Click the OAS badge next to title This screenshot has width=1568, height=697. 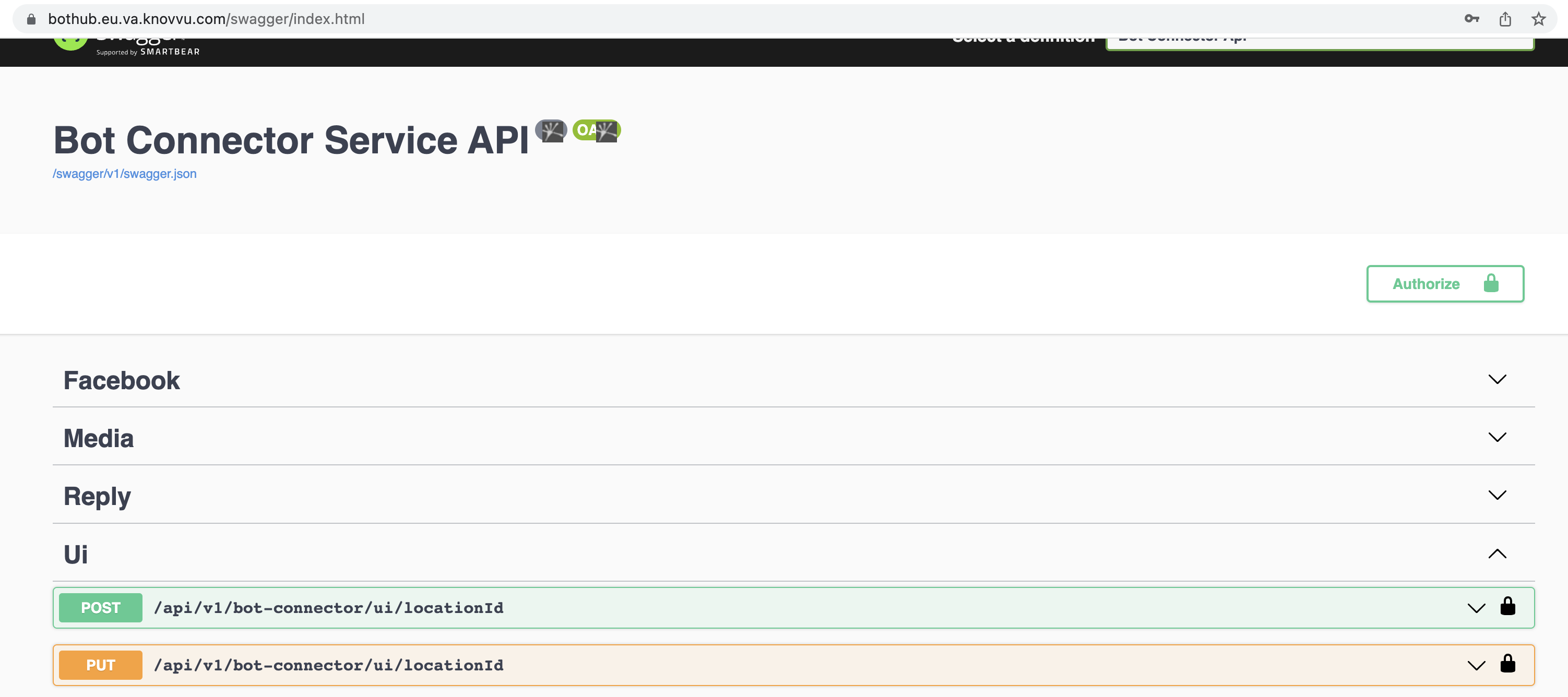[596, 130]
